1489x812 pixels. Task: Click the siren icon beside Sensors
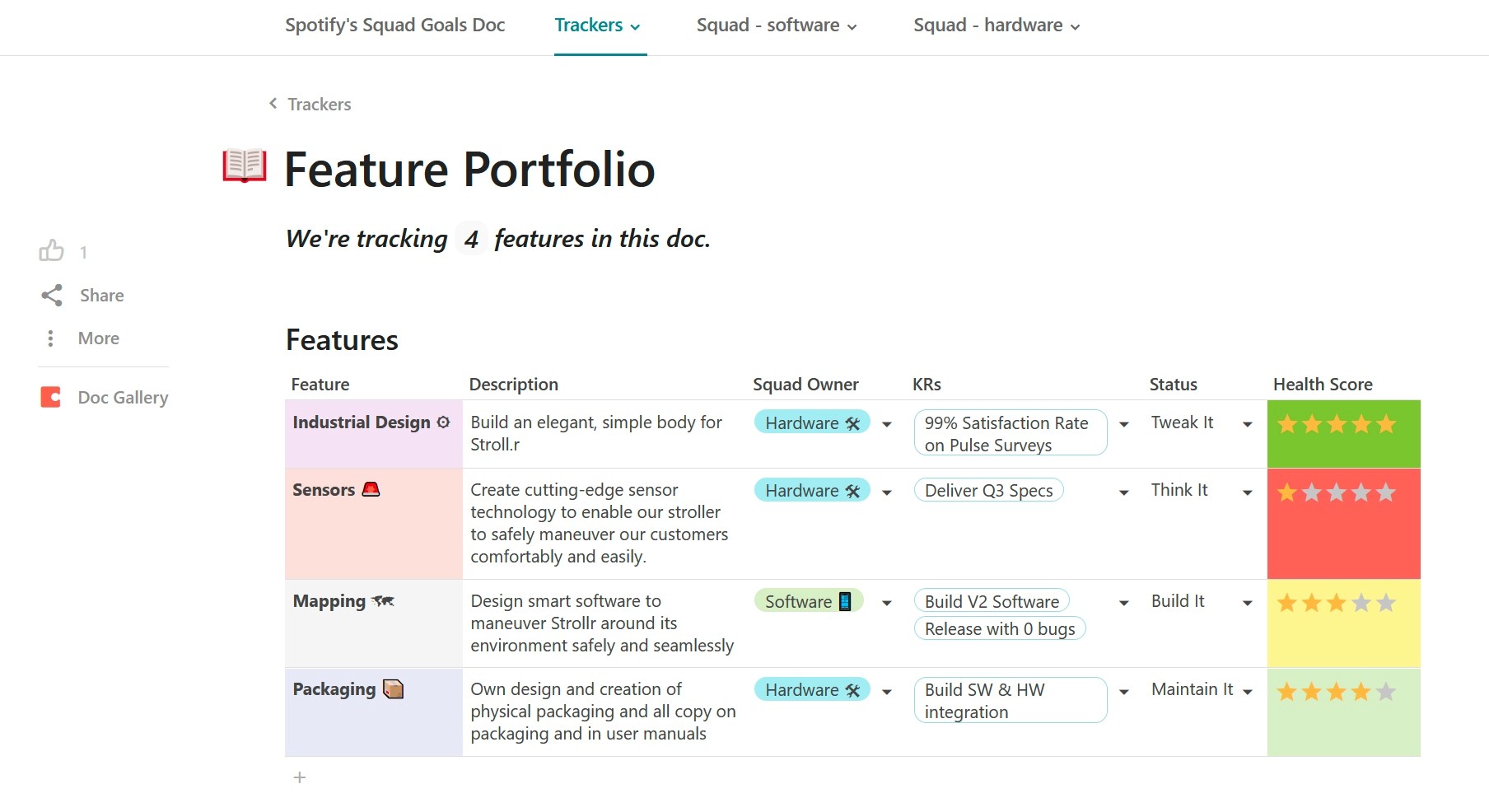[371, 490]
